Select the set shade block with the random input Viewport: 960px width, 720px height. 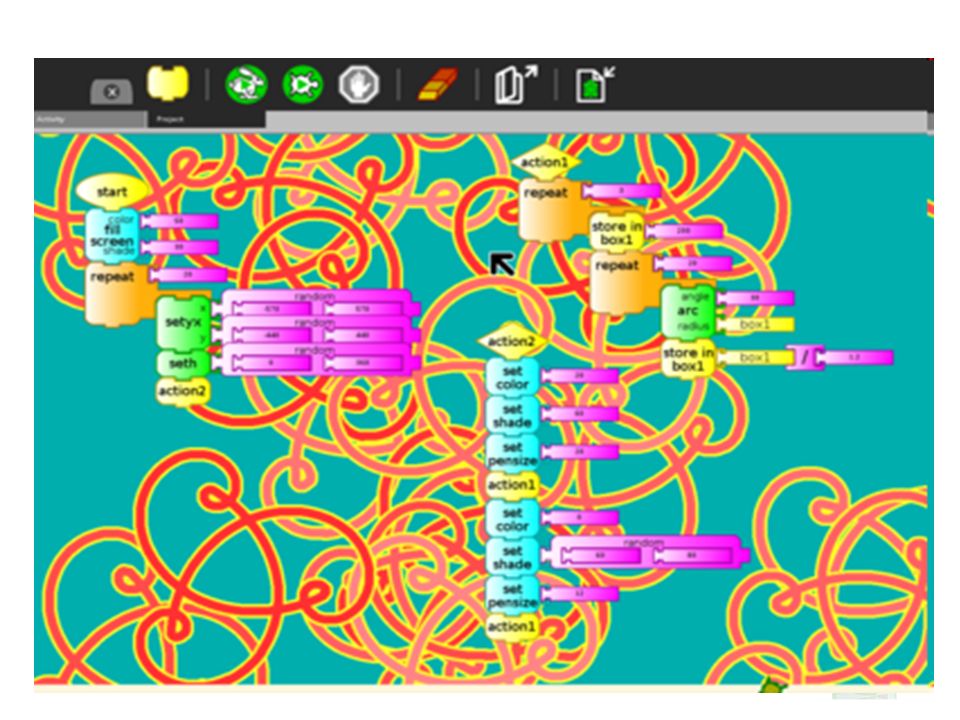click(512, 557)
